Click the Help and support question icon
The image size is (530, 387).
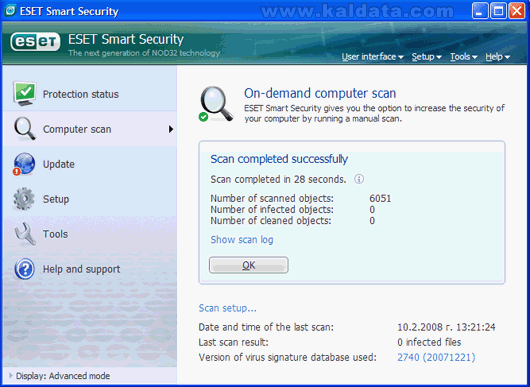click(x=24, y=269)
